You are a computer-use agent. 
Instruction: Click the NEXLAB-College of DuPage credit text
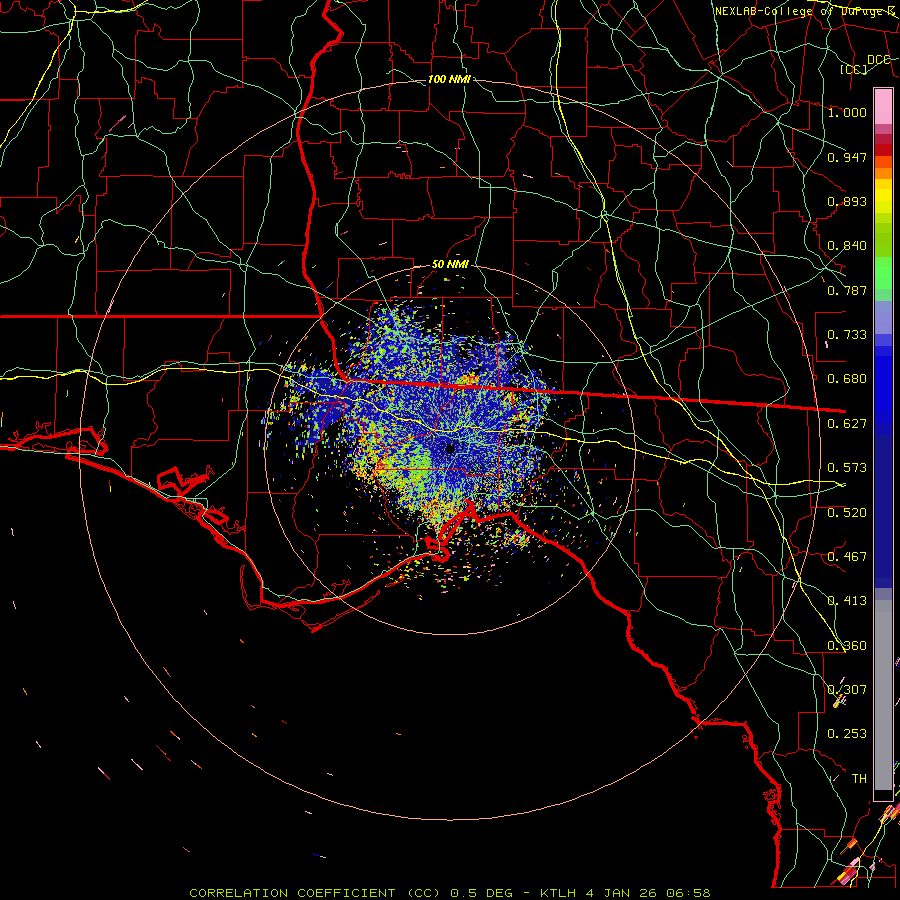click(804, 11)
